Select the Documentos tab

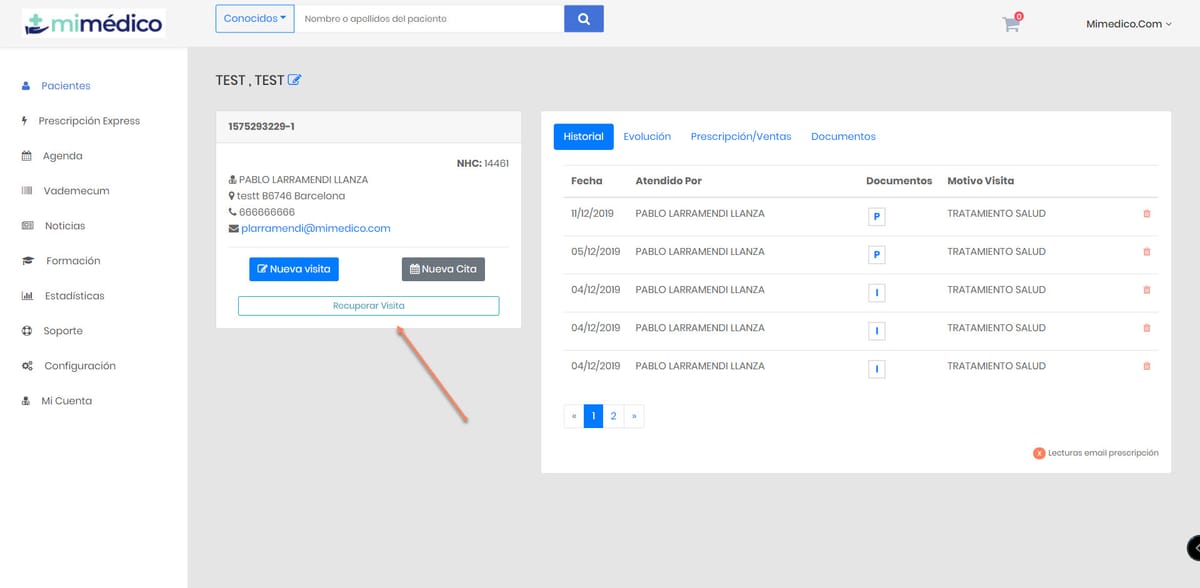[x=843, y=137]
